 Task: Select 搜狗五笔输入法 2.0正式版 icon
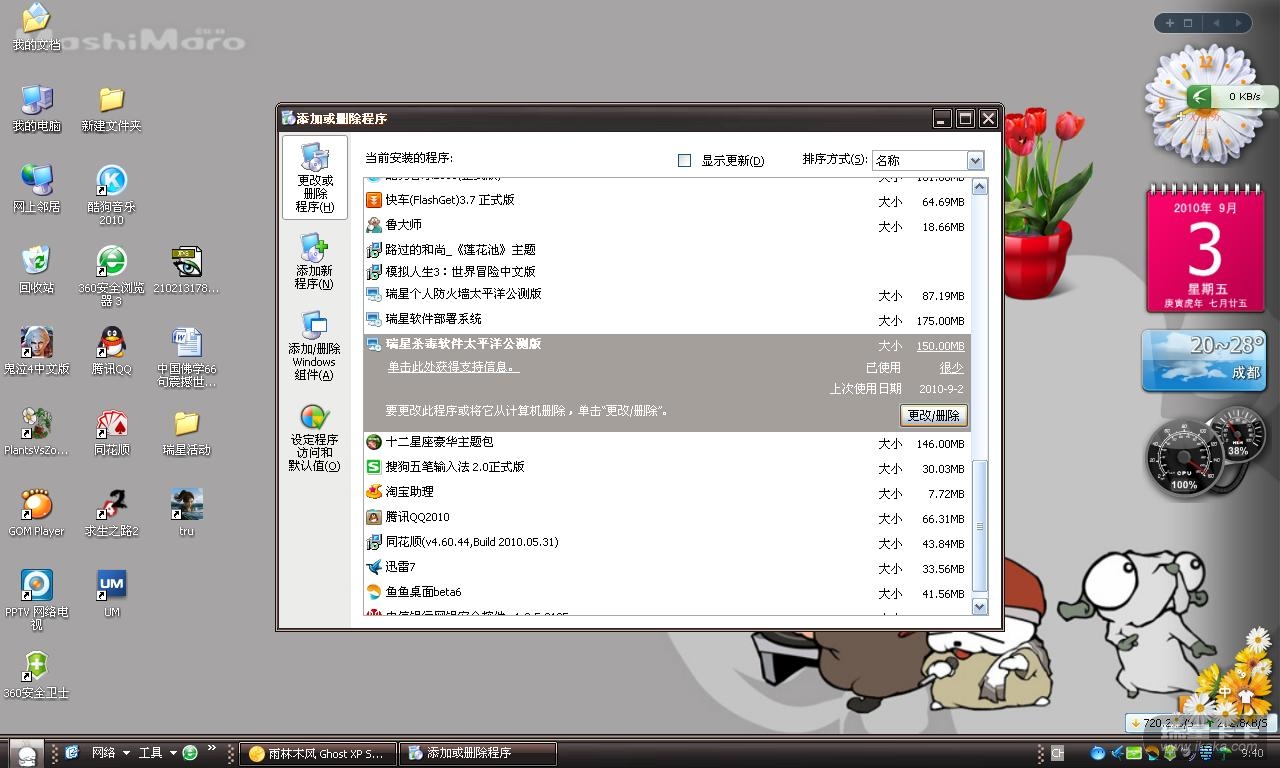(374, 467)
